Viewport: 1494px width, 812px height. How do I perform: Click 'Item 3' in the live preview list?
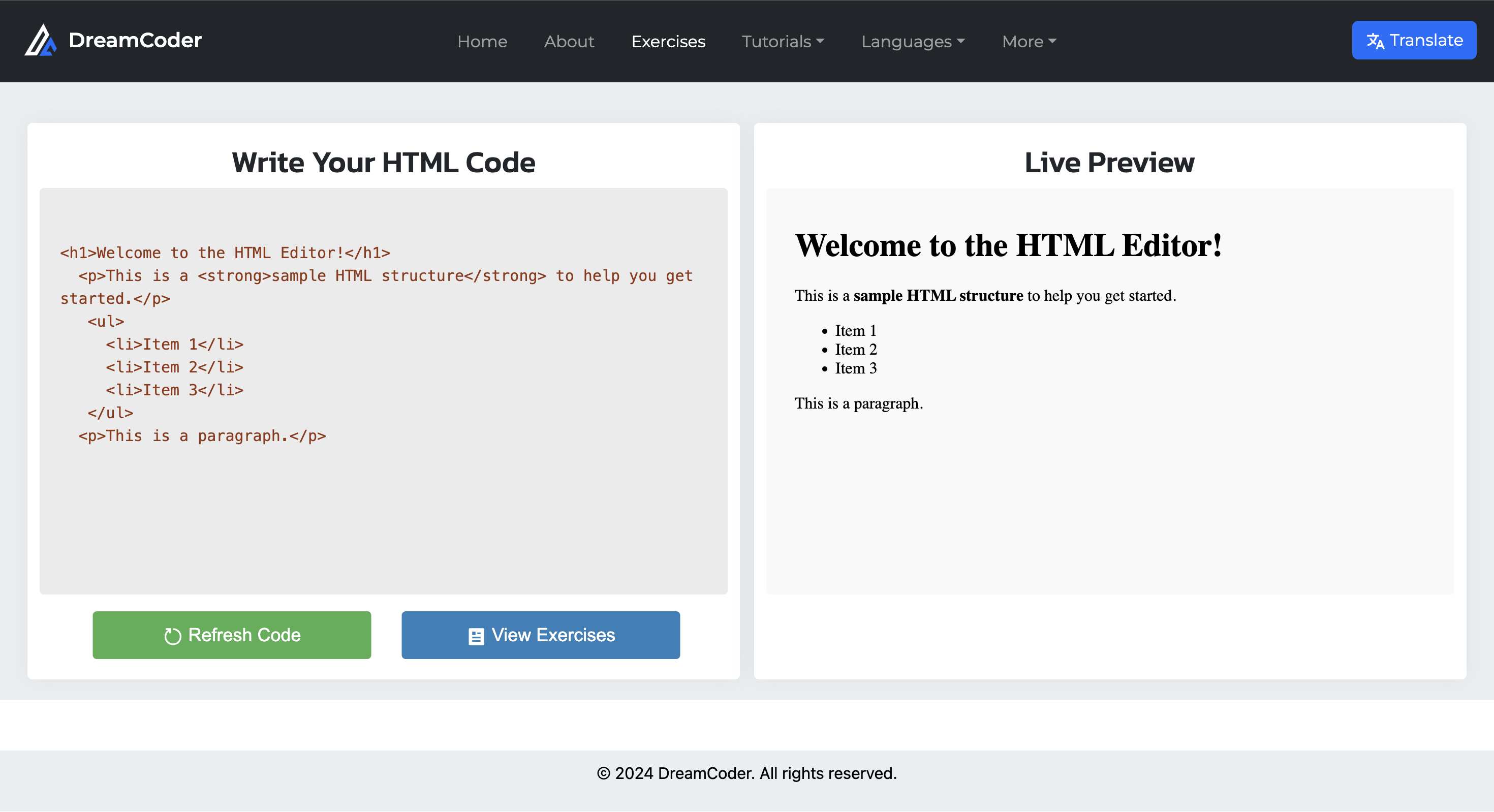coord(856,368)
